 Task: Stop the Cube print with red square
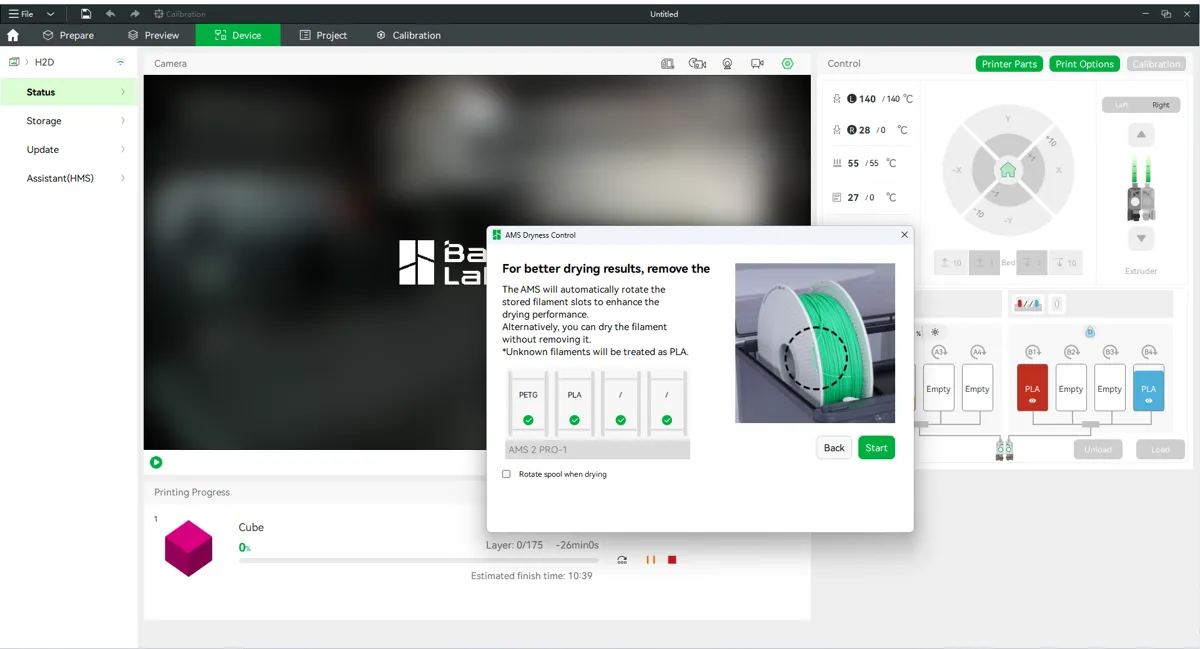(x=672, y=560)
